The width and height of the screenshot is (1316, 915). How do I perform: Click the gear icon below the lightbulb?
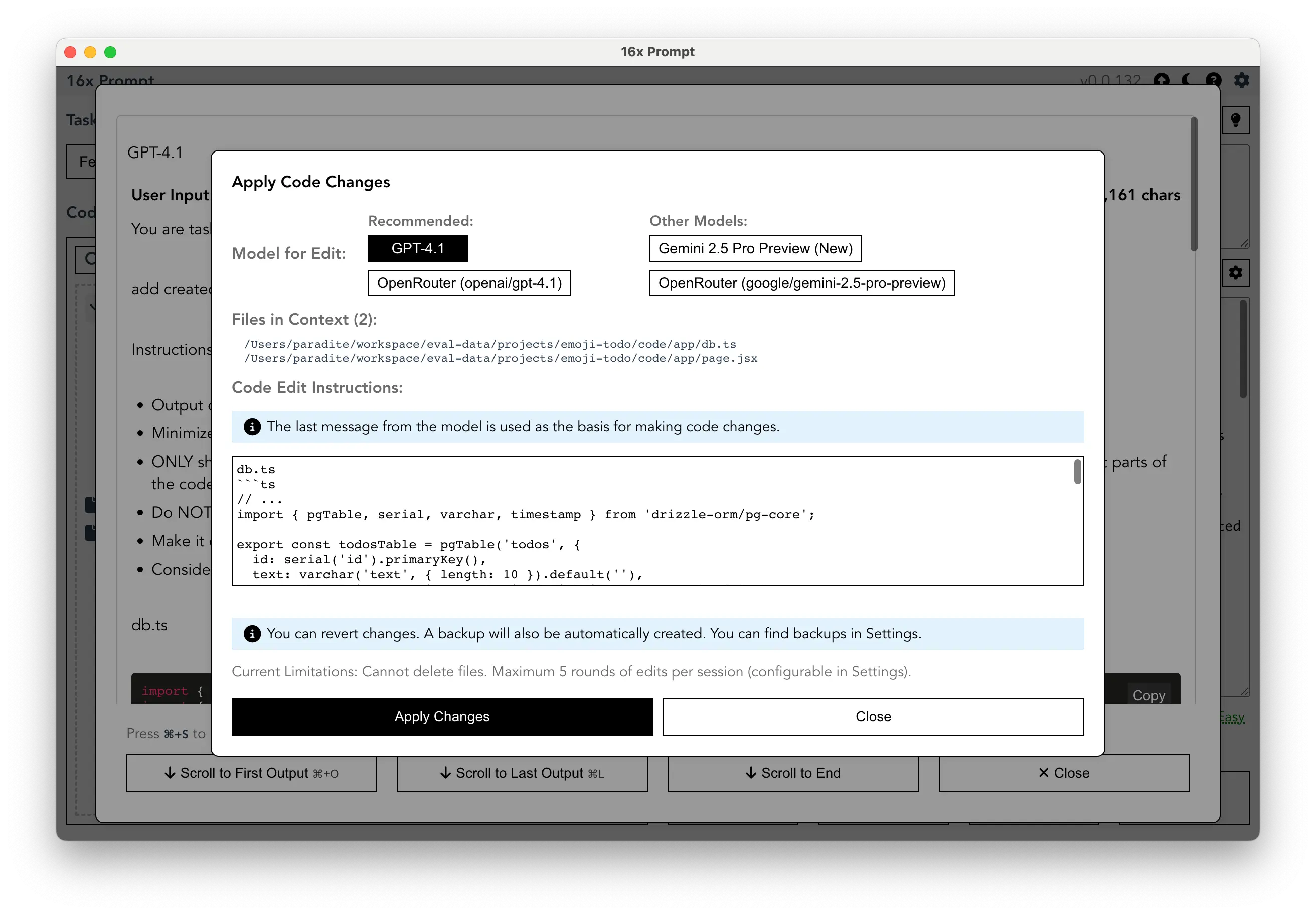click(1235, 273)
